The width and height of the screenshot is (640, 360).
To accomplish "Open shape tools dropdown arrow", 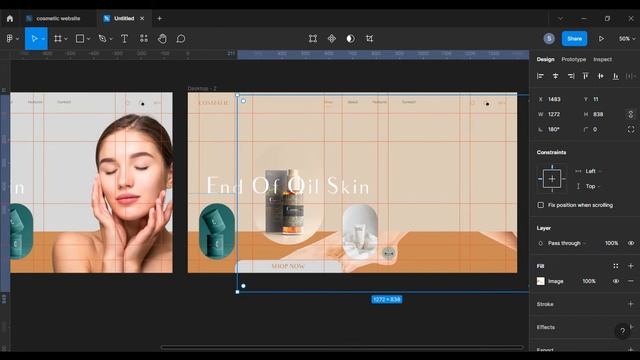I will [88, 39].
